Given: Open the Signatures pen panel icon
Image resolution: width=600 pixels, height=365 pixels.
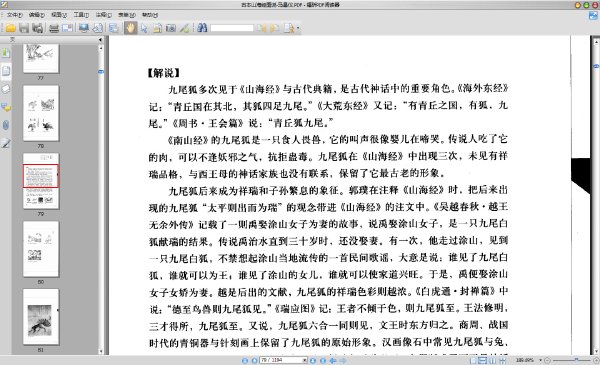Looking at the screenshot, I should click(x=6, y=143).
